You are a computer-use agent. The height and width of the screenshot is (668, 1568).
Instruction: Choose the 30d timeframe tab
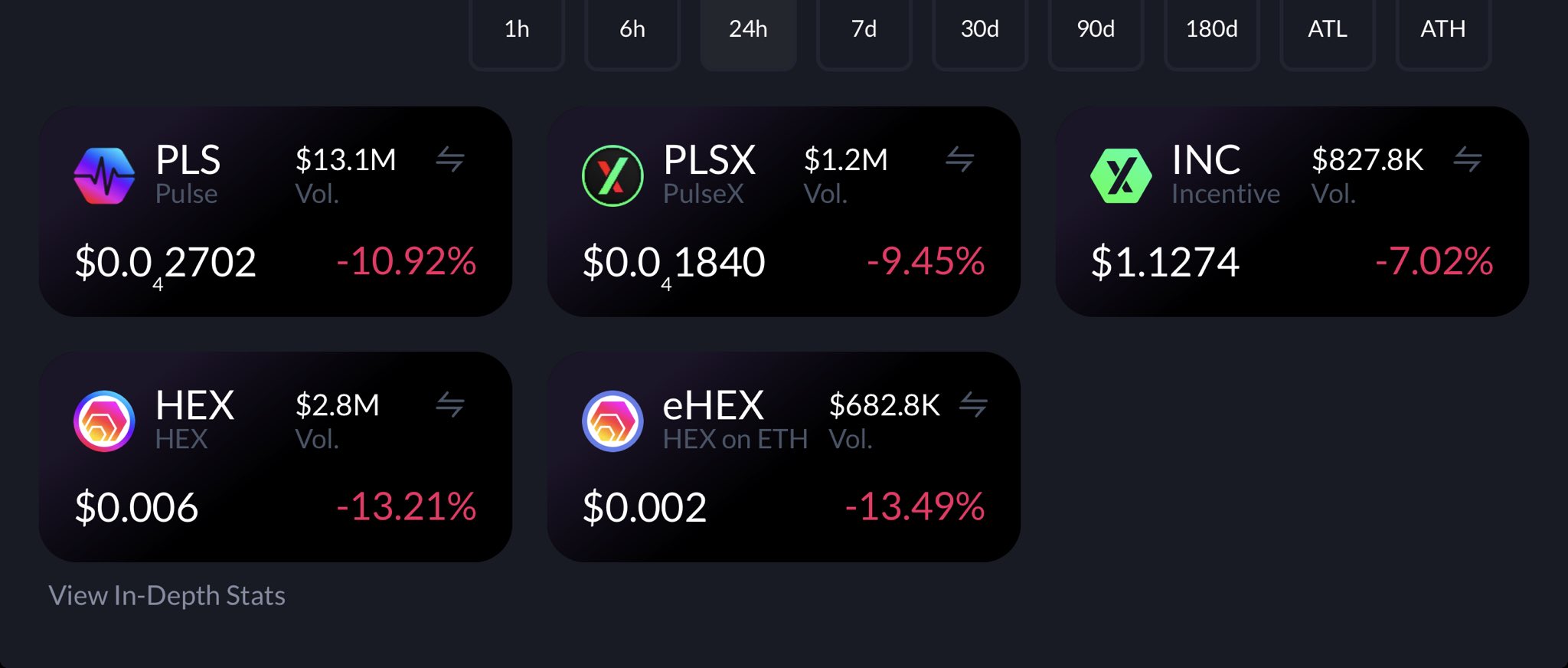(x=979, y=30)
